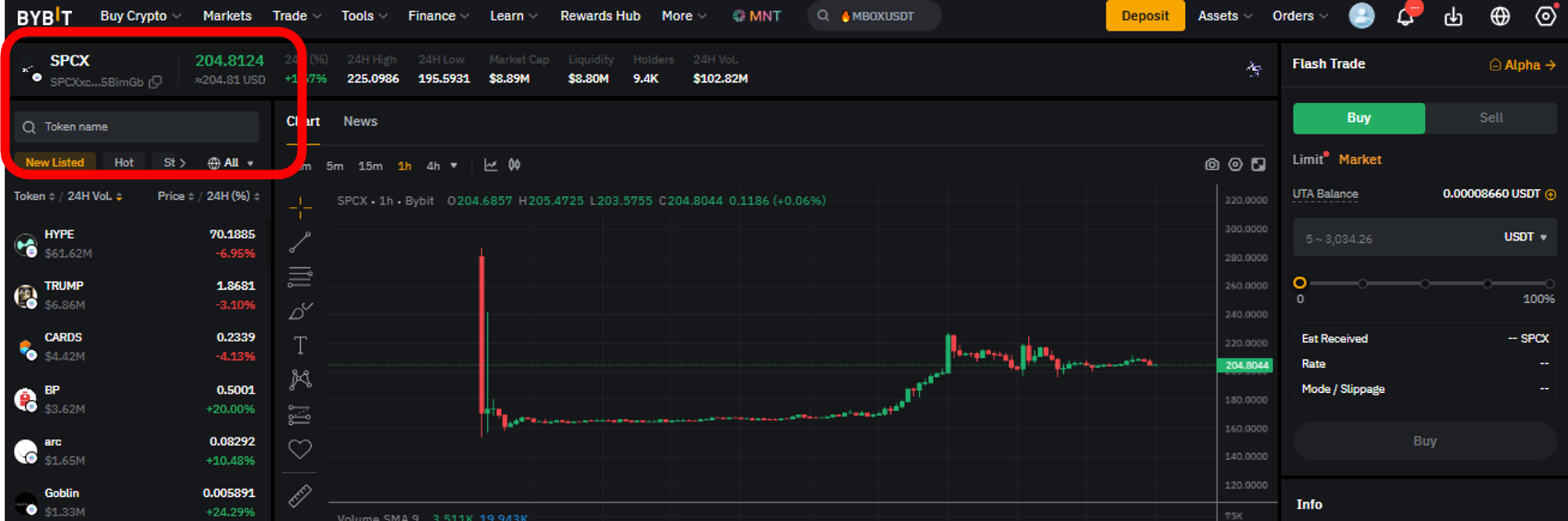The width and height of the screenshot is (1568, 521).
Task: Select the Text annotation tool
Action: (300, 345)
